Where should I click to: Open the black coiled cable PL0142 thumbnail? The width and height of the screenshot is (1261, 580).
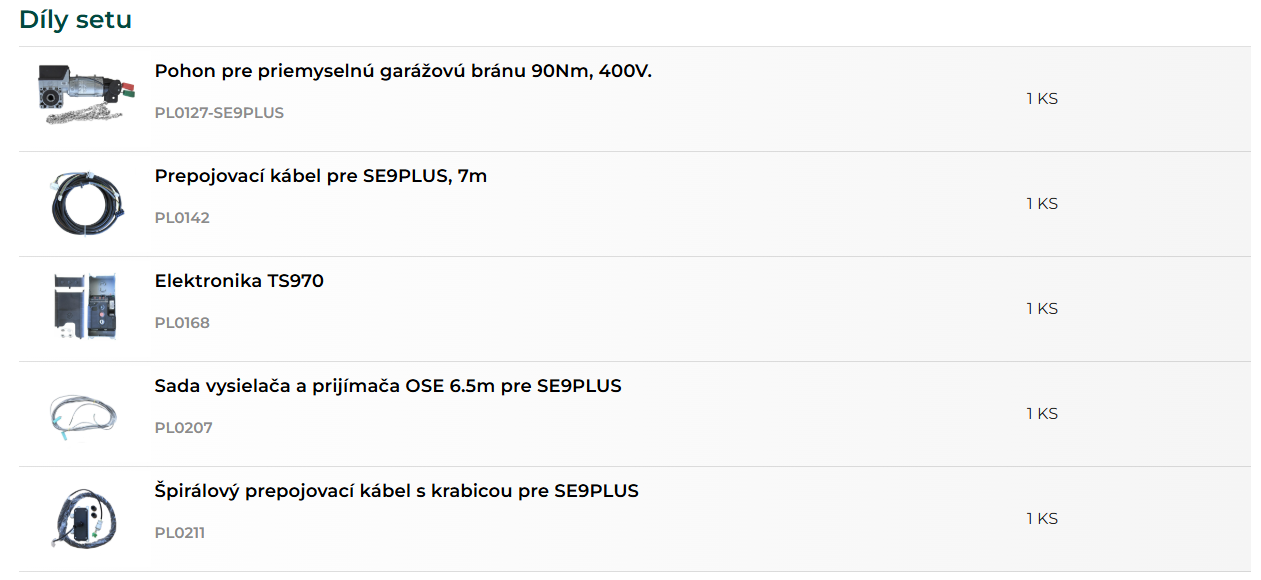coord(85,204)
